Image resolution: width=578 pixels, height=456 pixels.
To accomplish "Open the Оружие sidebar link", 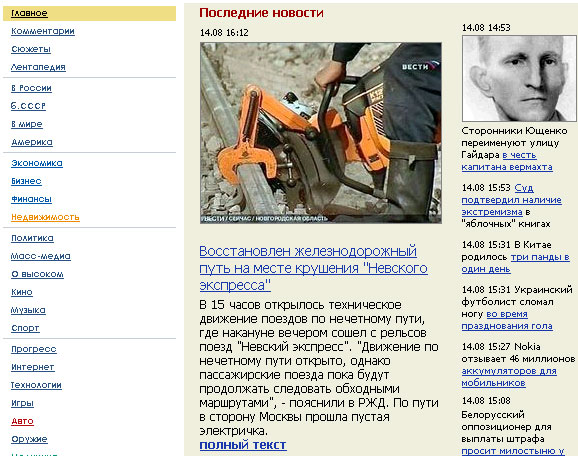I will click(x=29, y=439).
